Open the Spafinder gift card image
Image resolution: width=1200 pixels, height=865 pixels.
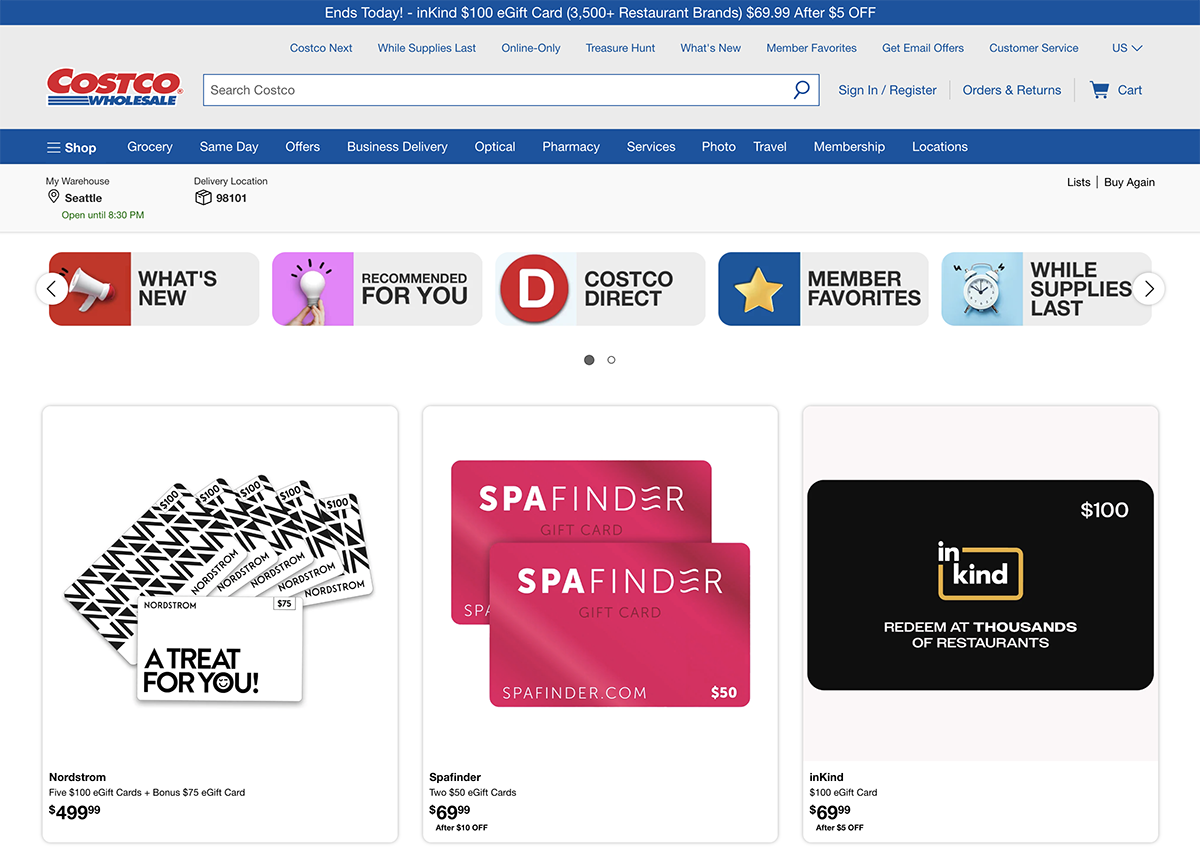[600, 584]
